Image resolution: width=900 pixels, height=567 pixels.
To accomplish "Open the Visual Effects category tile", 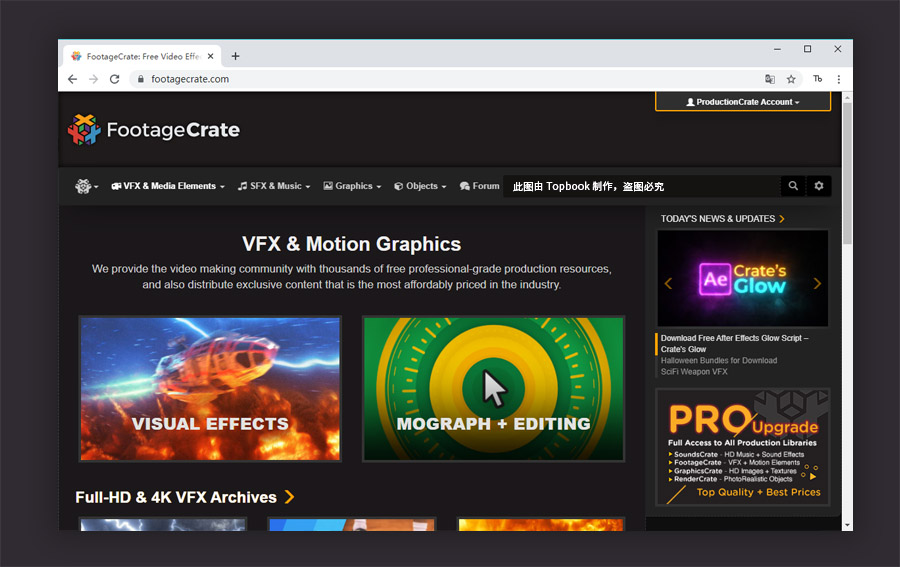I will click(x=210, y=389).
